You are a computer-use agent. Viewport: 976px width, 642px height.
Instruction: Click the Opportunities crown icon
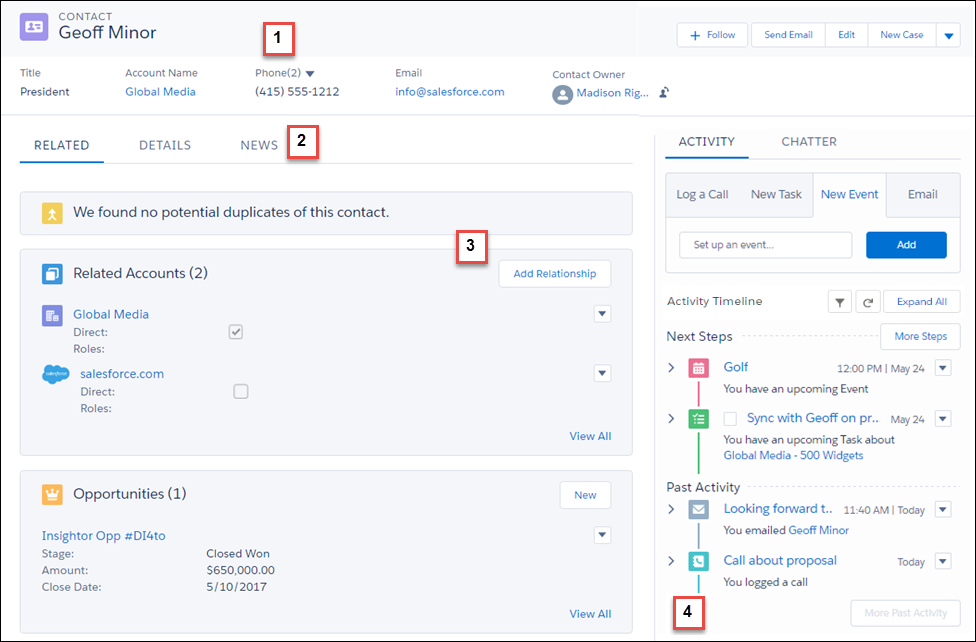click(x=52, y=494)
